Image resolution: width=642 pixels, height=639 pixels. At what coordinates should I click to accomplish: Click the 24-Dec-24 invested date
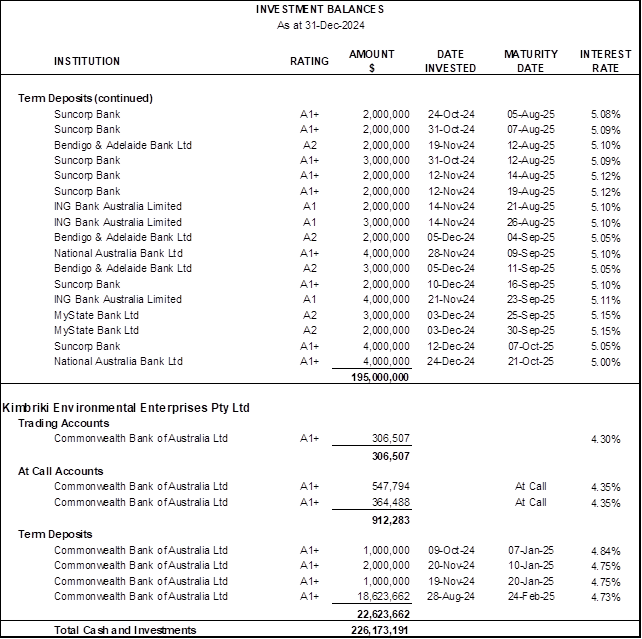[451, 361]
